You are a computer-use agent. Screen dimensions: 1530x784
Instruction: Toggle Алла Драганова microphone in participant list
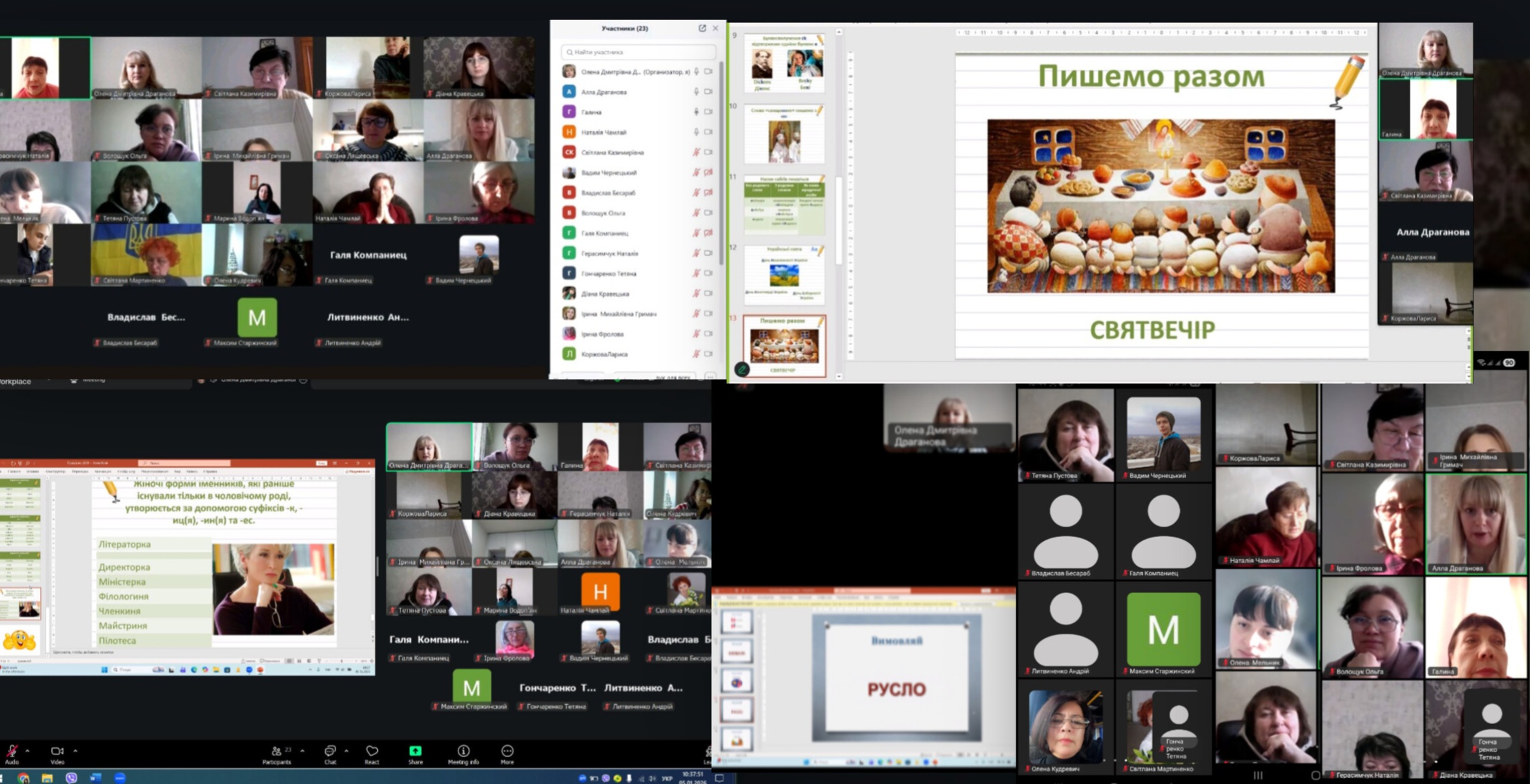pyautogui.click(x=696, y=92)
